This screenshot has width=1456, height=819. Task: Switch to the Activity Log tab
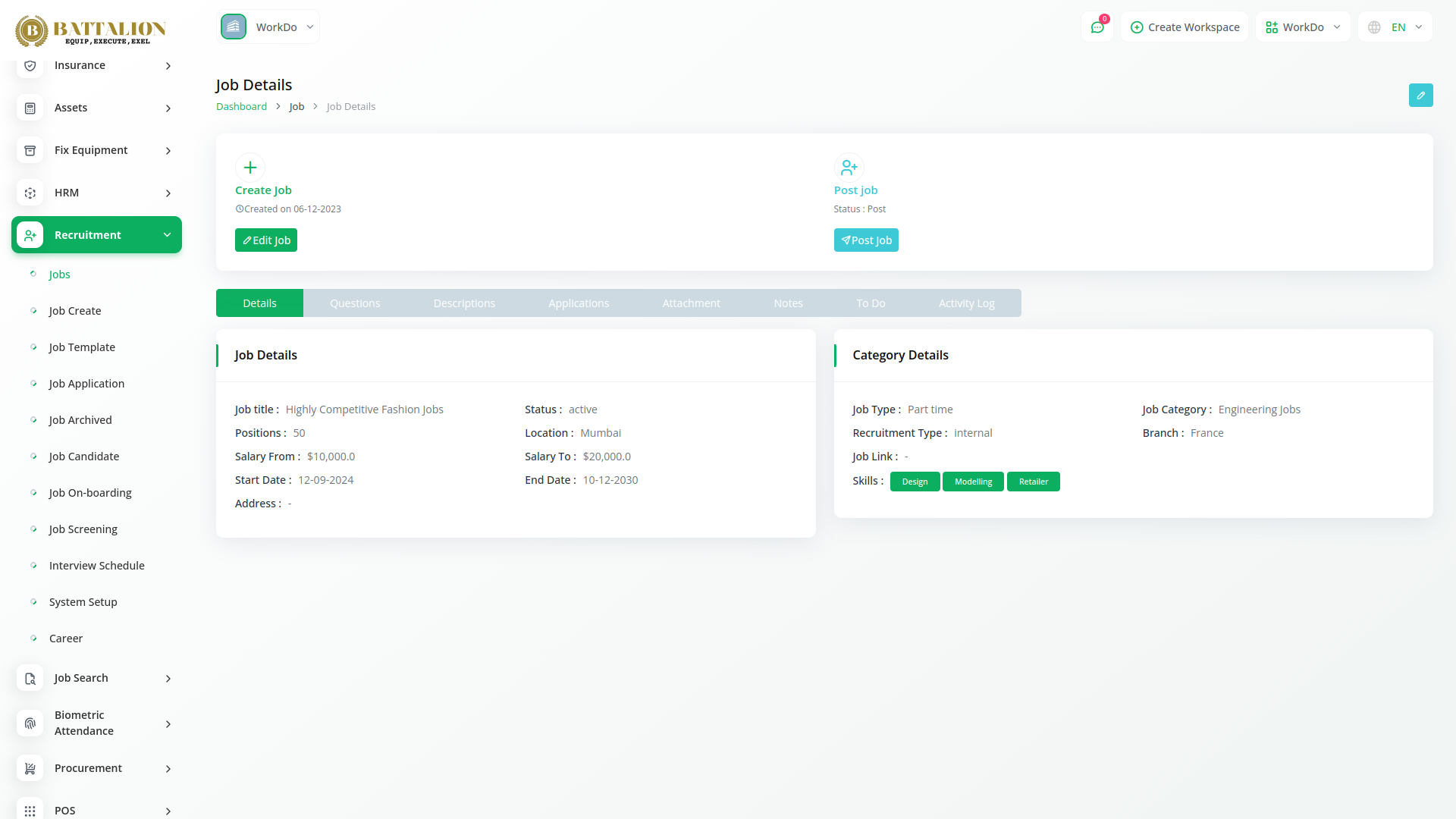pos(966,303)
